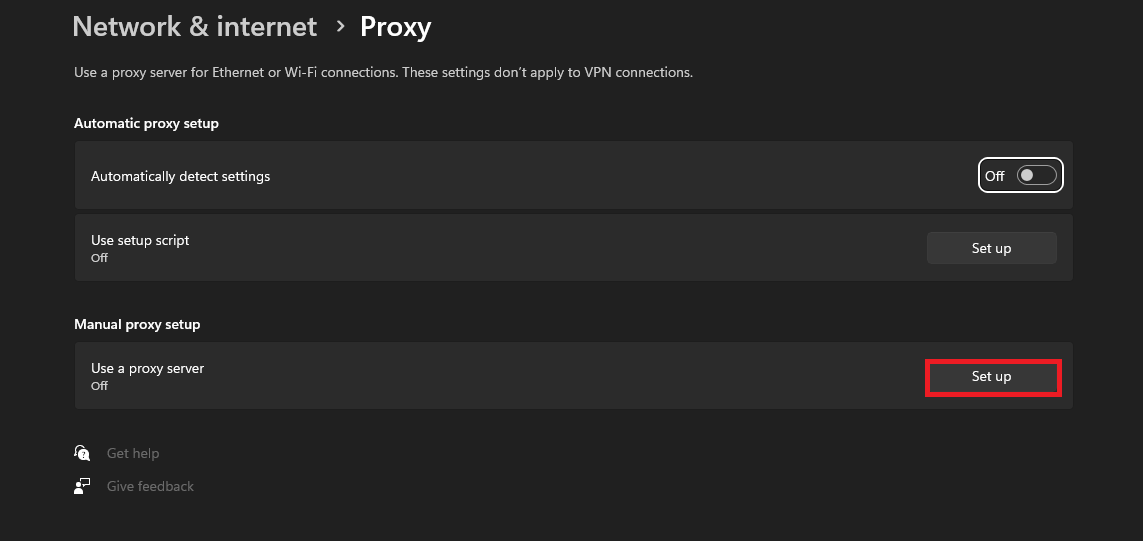Set up the setup script option
This screenshot has width=1143, height=541.
coord(991,248)
